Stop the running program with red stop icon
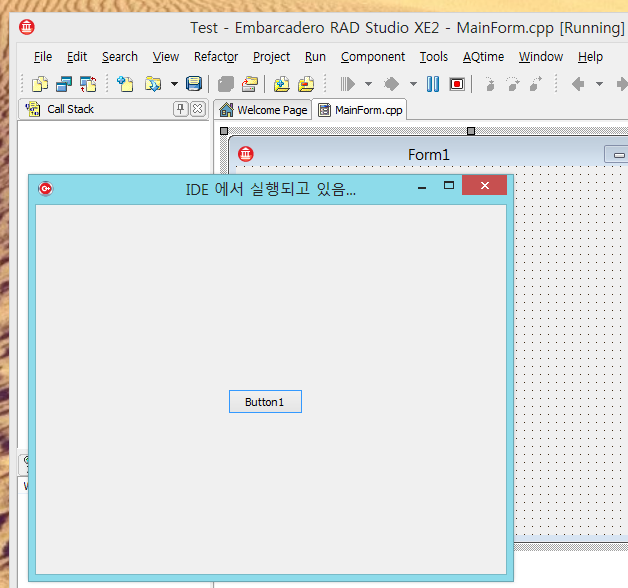The width and height of the screenshot is (628, 588). (457, 84)
